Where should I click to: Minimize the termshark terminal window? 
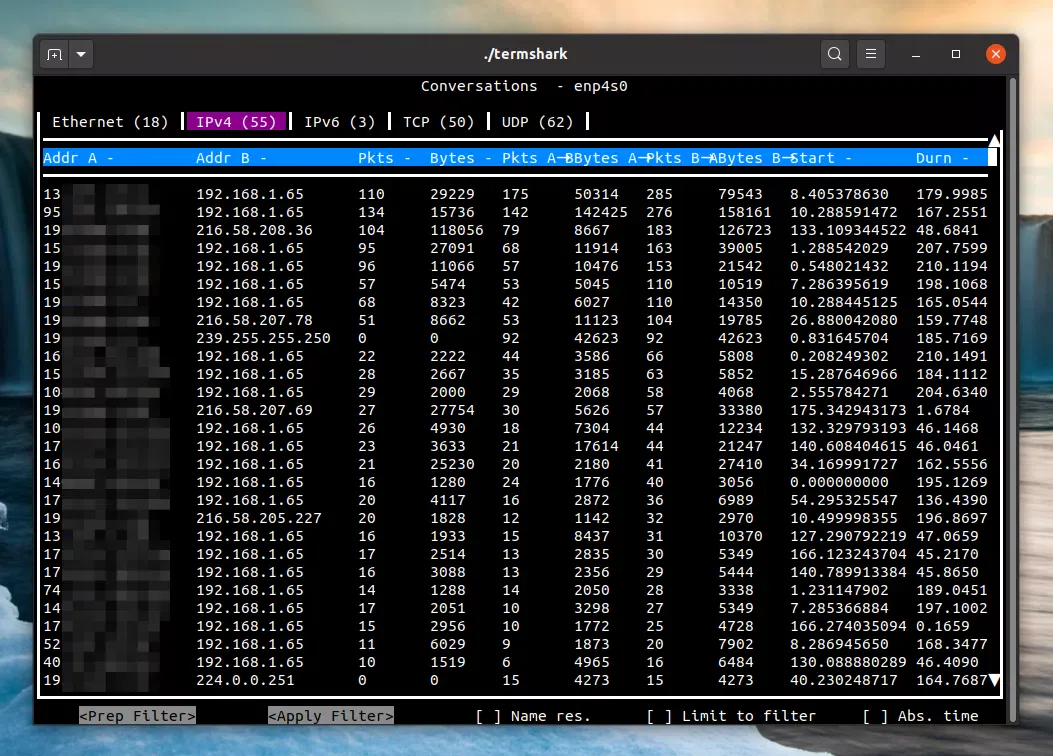(x=917, y=54)
